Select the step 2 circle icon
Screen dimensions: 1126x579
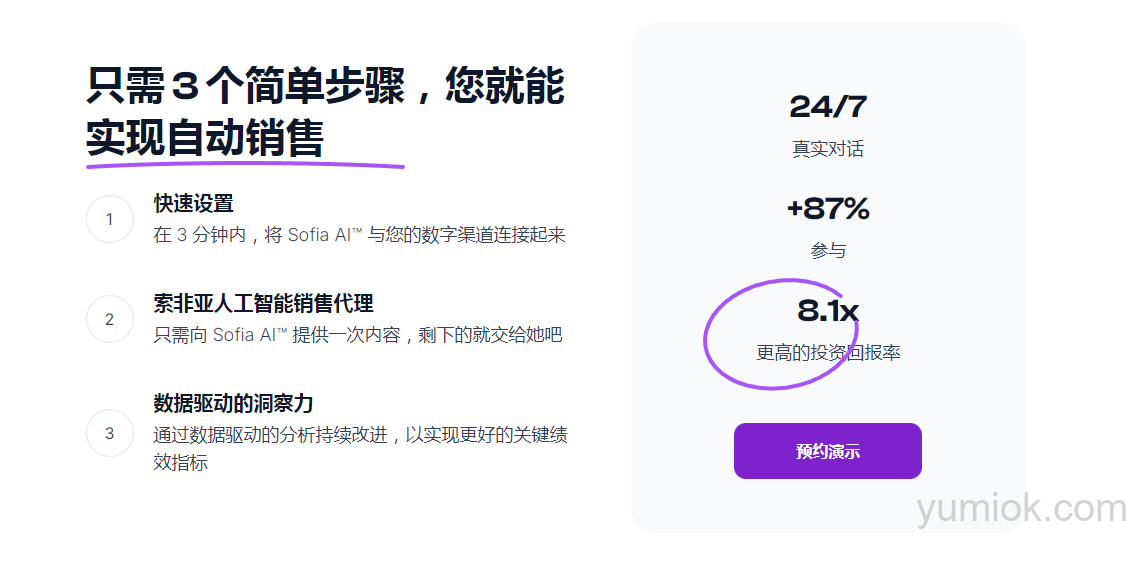(x=110, y=319)
